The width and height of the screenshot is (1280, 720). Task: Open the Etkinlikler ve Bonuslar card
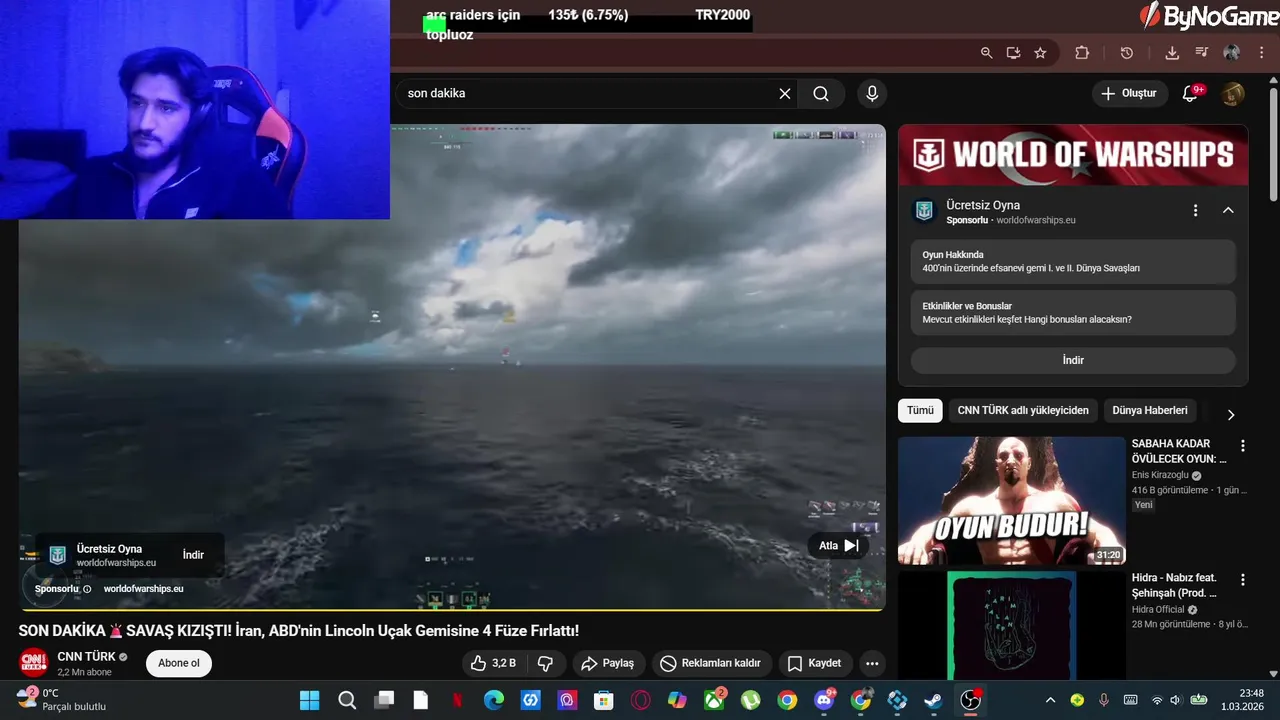coord(1073,313)
